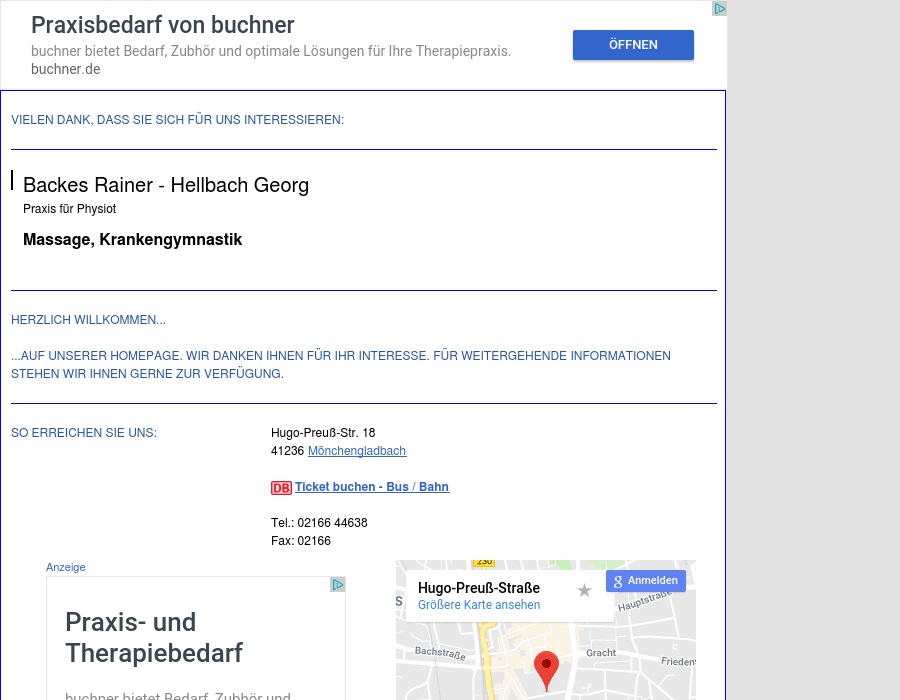Screen dimensions: 900x700
Task: Click the top ad description text about Therapiepraxis
Action: click(x=270, y=51)
